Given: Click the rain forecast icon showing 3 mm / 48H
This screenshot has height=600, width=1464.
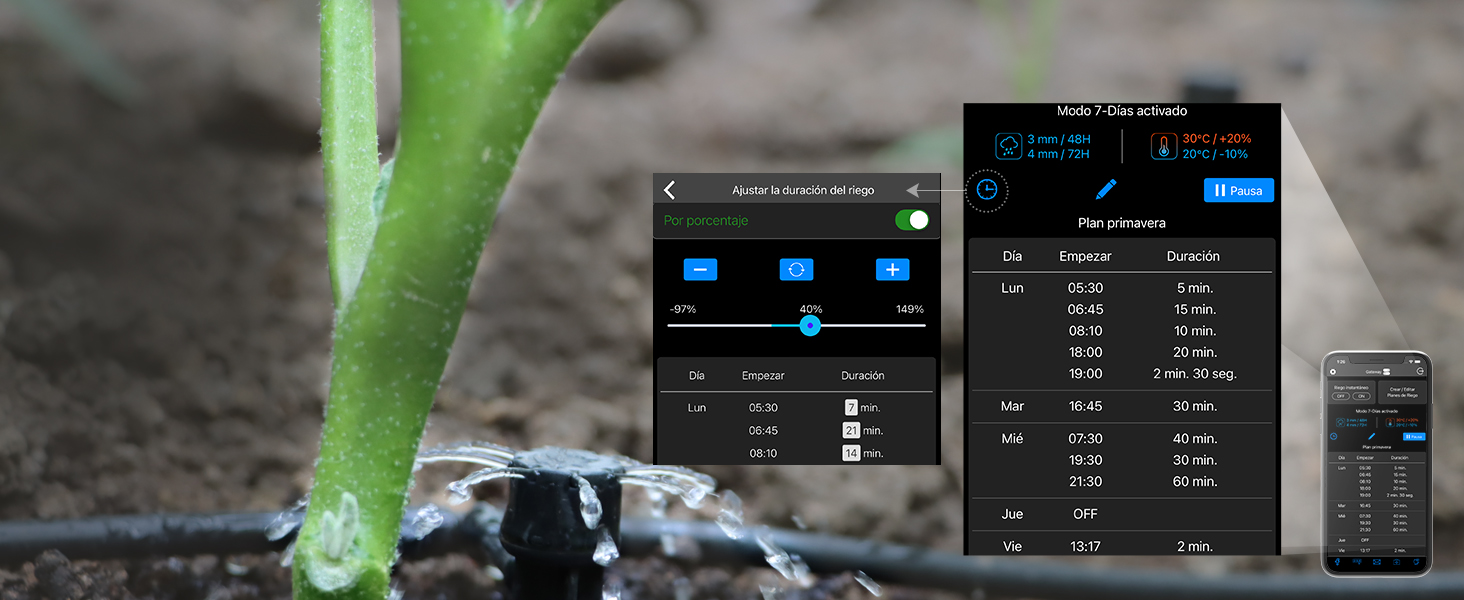Looking at the screenshot, I should pos(1010,146).
